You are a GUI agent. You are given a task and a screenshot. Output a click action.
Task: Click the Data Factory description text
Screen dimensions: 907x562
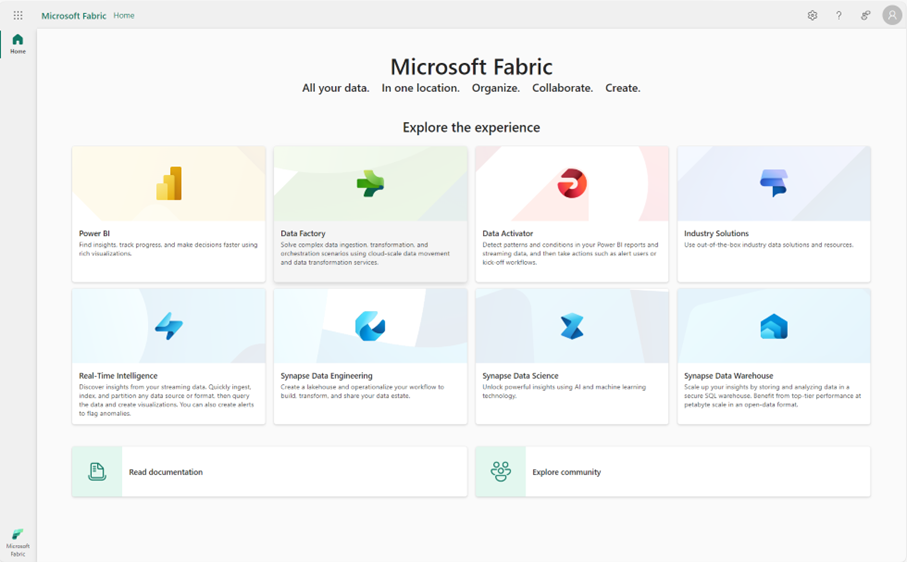click(x=365, y=253)
